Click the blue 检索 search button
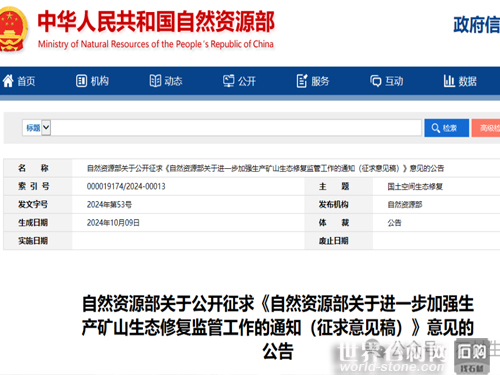This screenshot has width=500, height=375. pos(446,128)
